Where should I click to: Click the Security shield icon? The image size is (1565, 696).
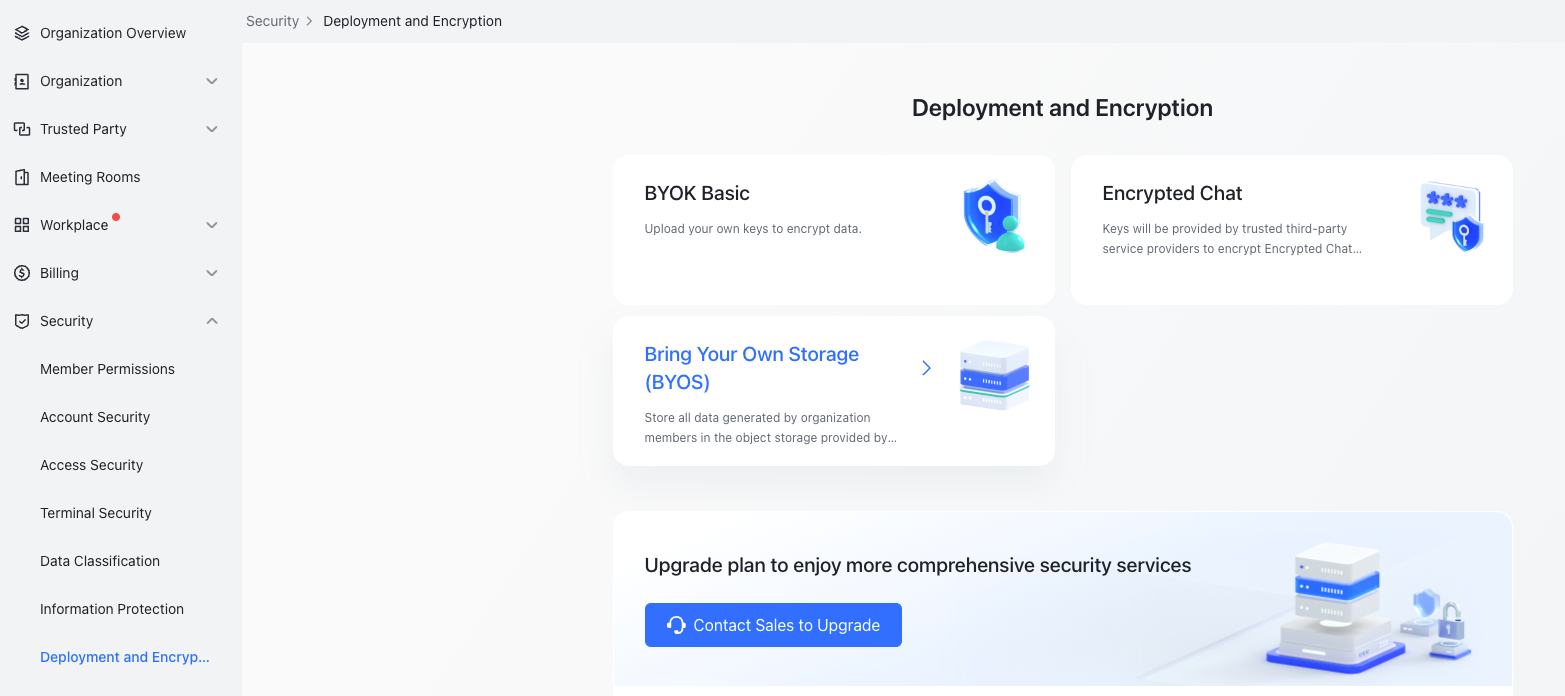point(21,321)
